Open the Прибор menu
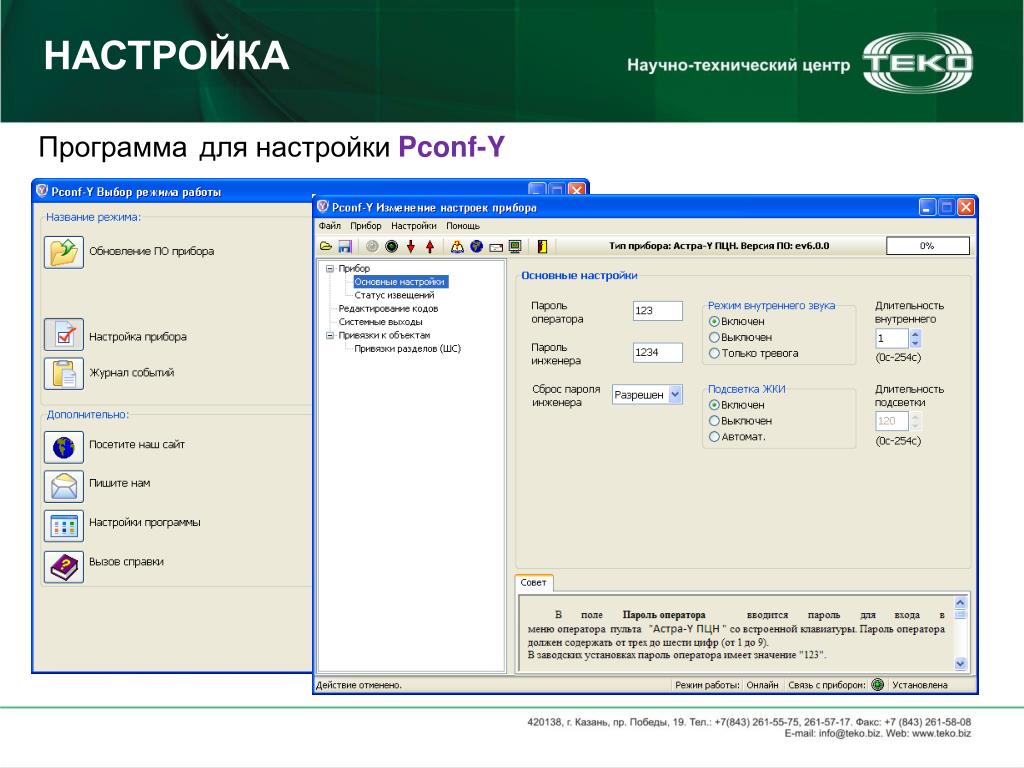This screenshot has height=768, width=1024. tap(366, 226)
